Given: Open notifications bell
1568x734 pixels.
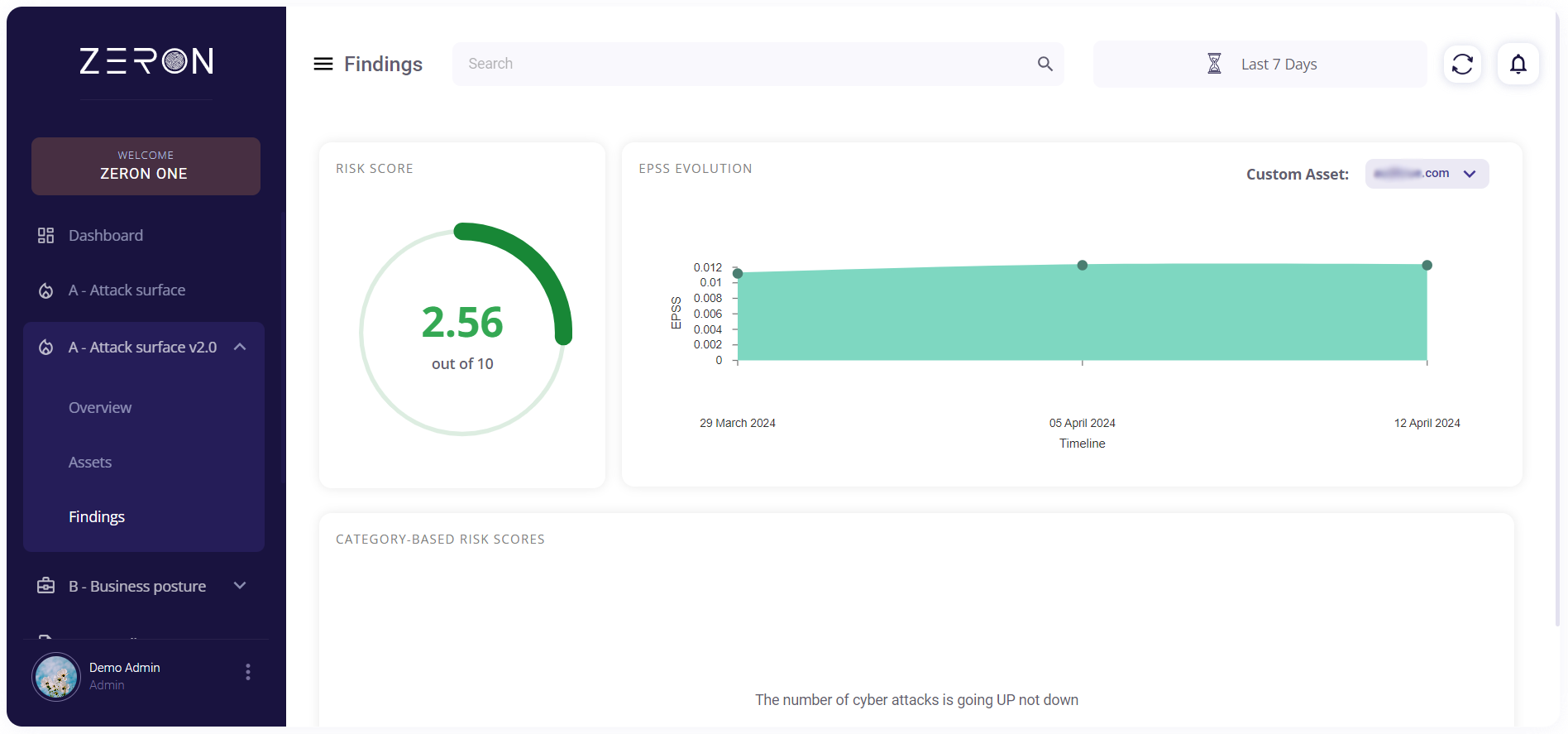Looking at the screenshot, I should 1518,64.
